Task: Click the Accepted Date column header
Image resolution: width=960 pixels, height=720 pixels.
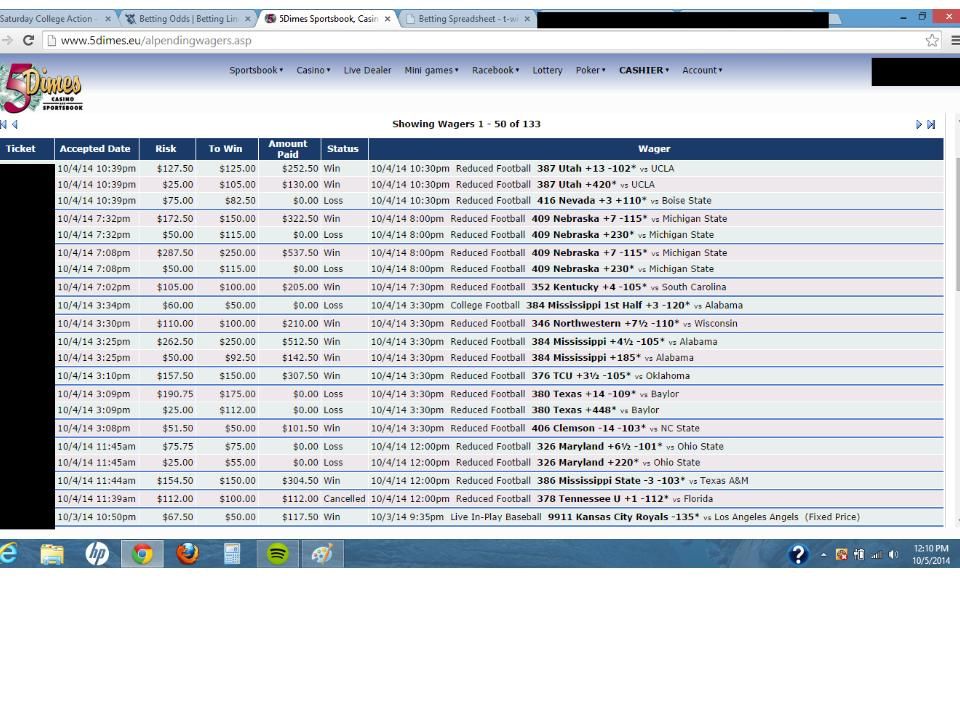Action: click(x=95, y=149)
